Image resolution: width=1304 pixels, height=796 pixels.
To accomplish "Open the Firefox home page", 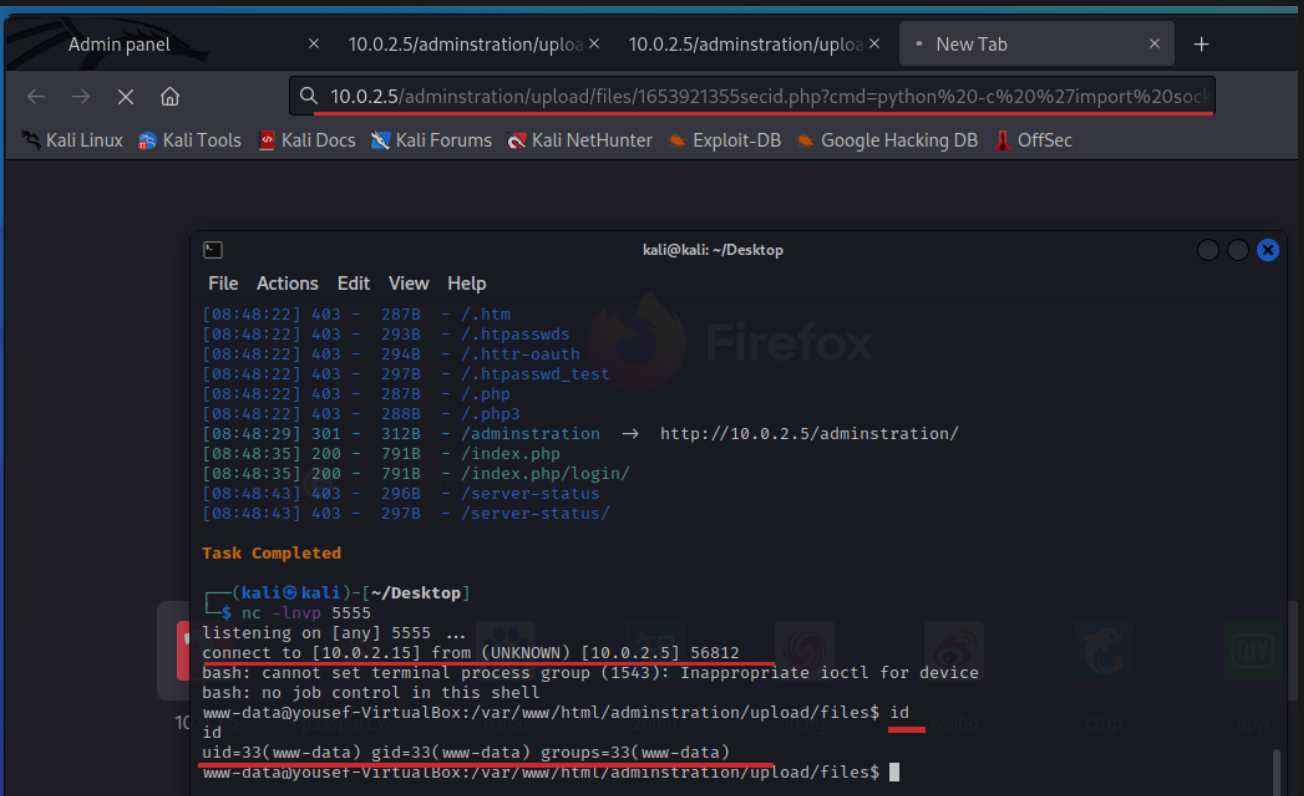I will coord(170,97).
